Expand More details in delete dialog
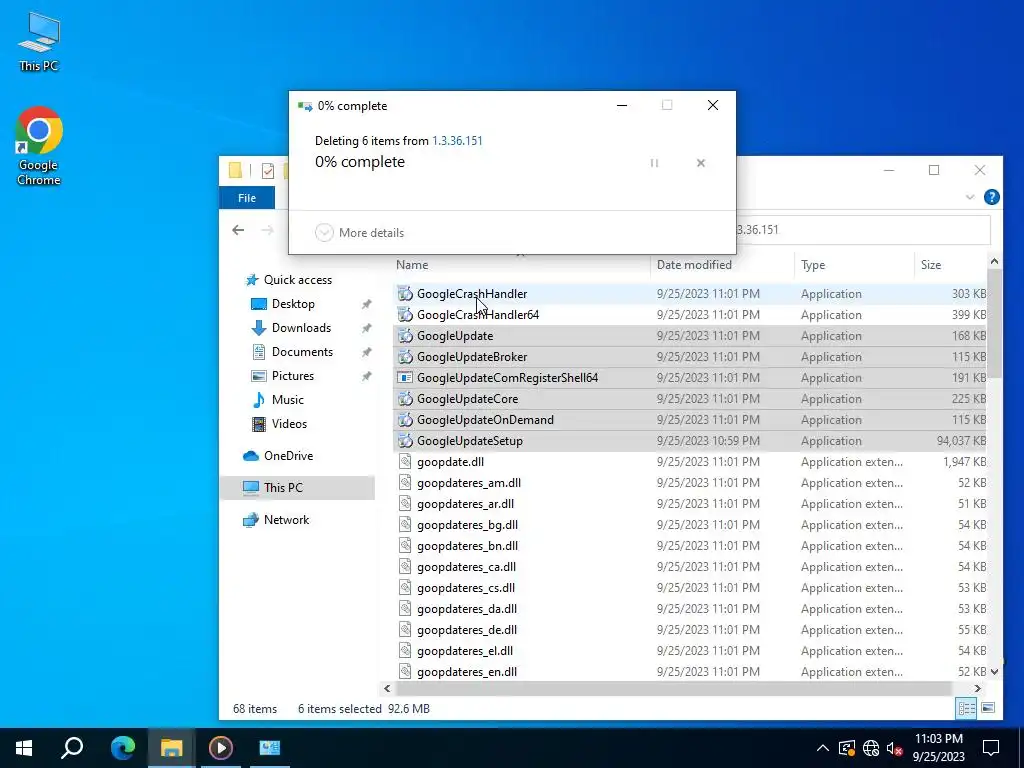The height and width of the screenshot is (768, 1024). click(359, 232)
